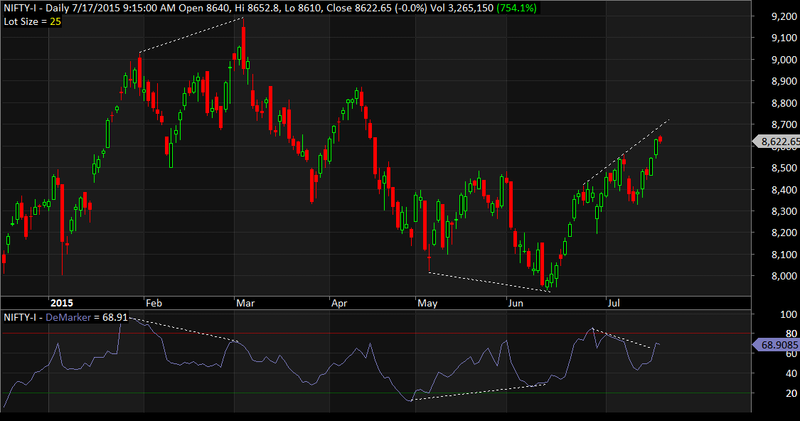800x421 pixels.
Task: Click the 2015 year label on time axis
Action: click(x=61, y=303)
